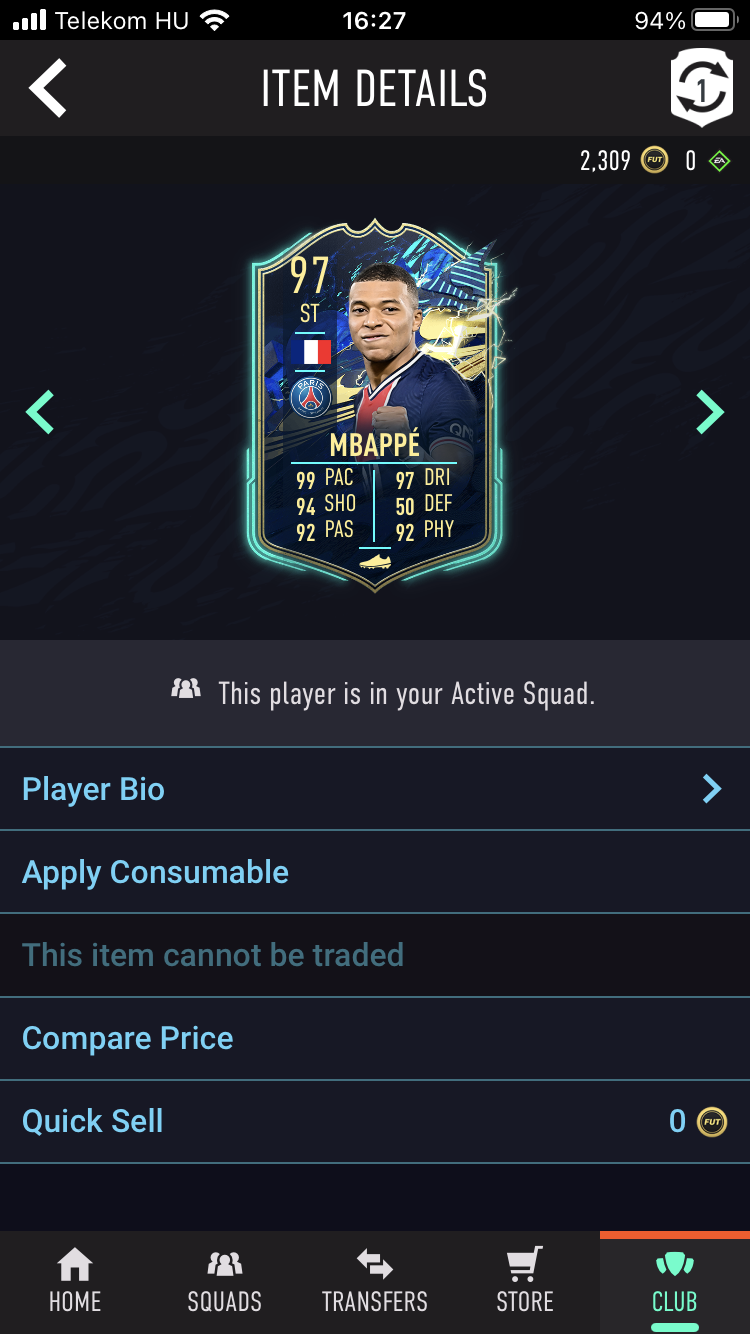The height and width of the screenshot is (1334, 750).
Task: Tap the green FIFA points icon
Action: (719, 160)
